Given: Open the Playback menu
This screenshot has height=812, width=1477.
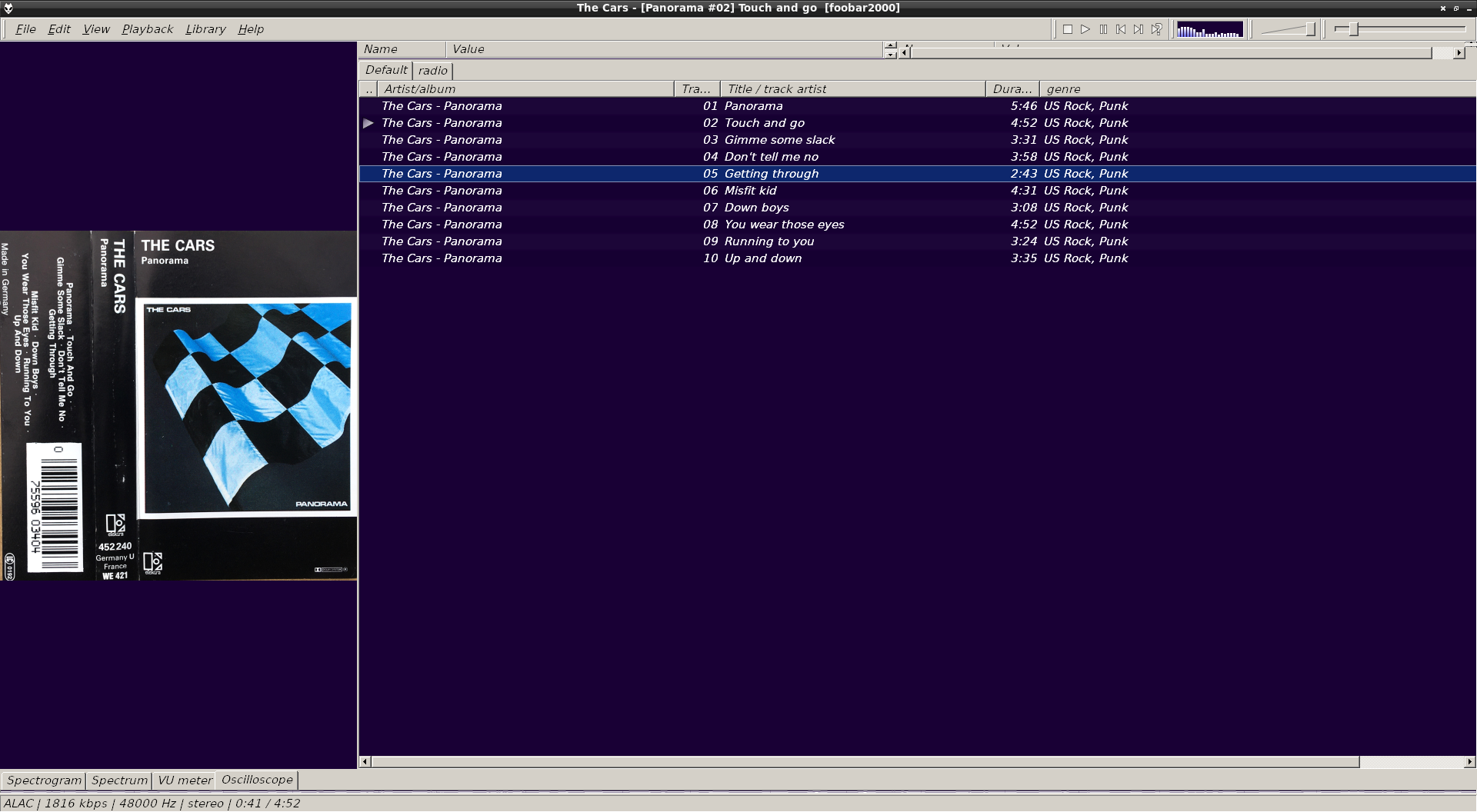Looking at the screenshot, I should point(148,29).
